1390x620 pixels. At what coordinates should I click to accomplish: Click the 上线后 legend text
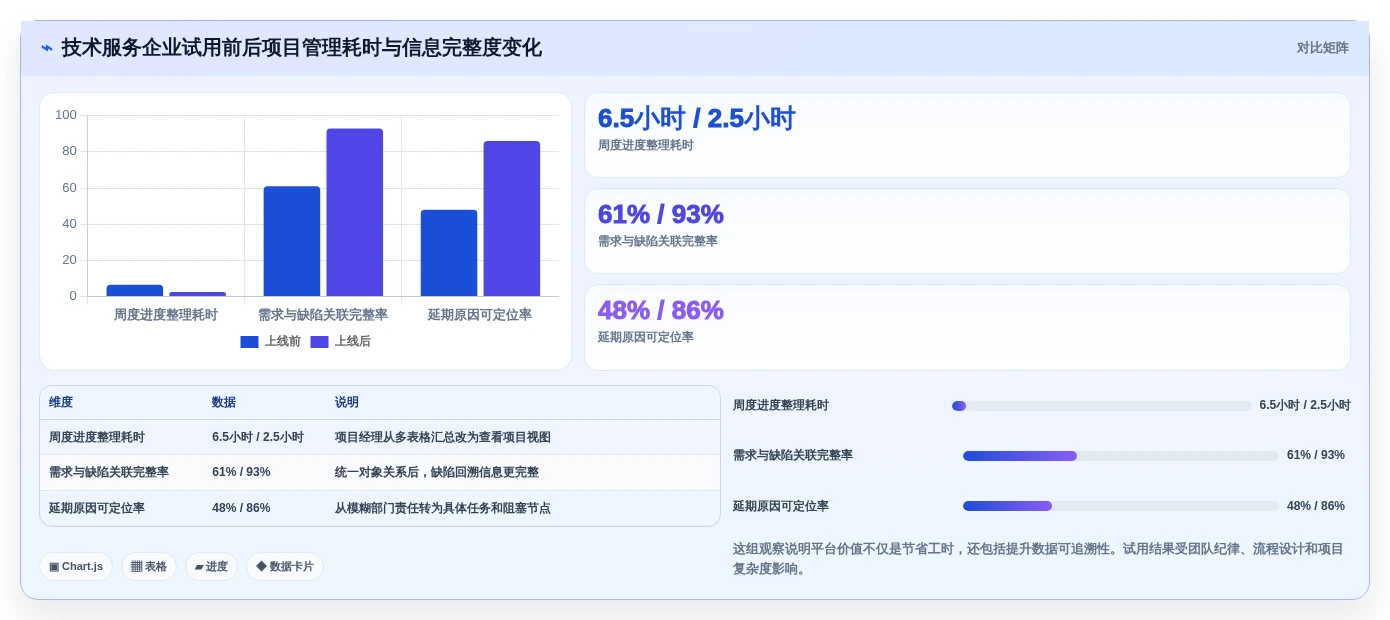click(352, 342)
